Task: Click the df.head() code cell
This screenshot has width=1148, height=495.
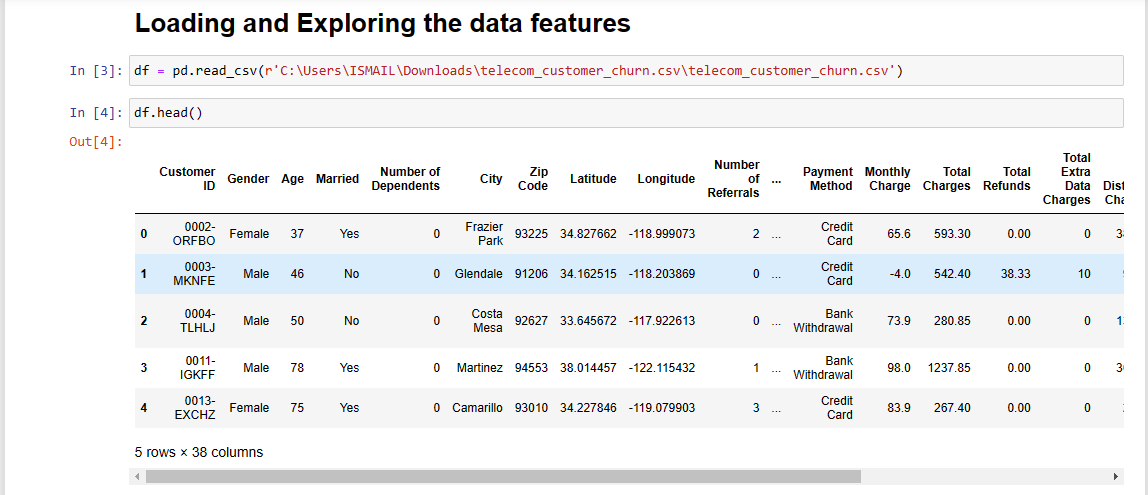Action: coord(626,113)
